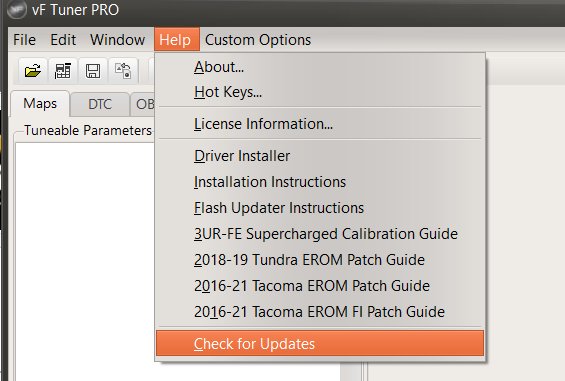The image size is (565, 381).
Task: Switch to the DTC tab
Action: tap(100, 105)
